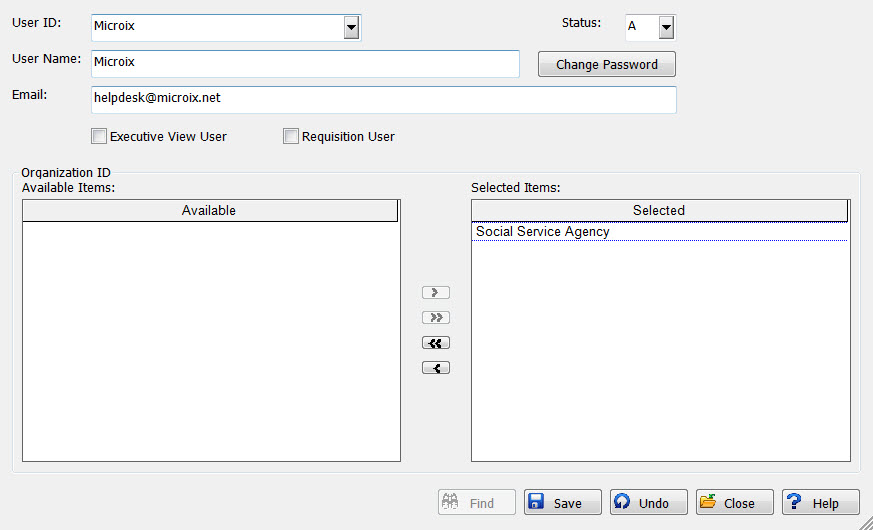873x530 pixels.
Task: Click the move-one-left single arrow button
Action: coord(436,368)
